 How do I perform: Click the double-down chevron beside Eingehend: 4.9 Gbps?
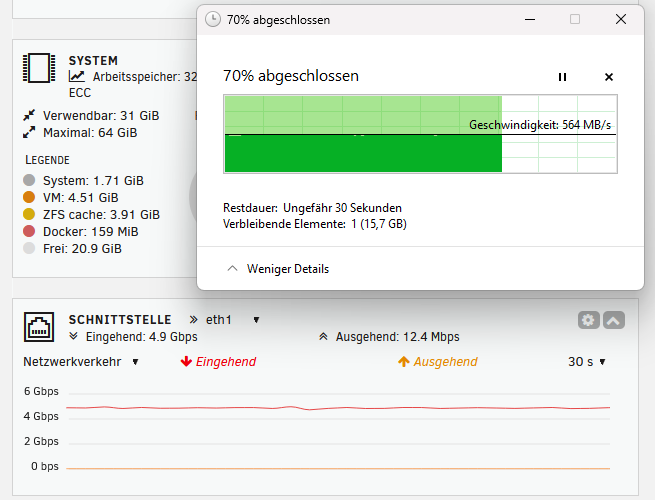point(74,336)
